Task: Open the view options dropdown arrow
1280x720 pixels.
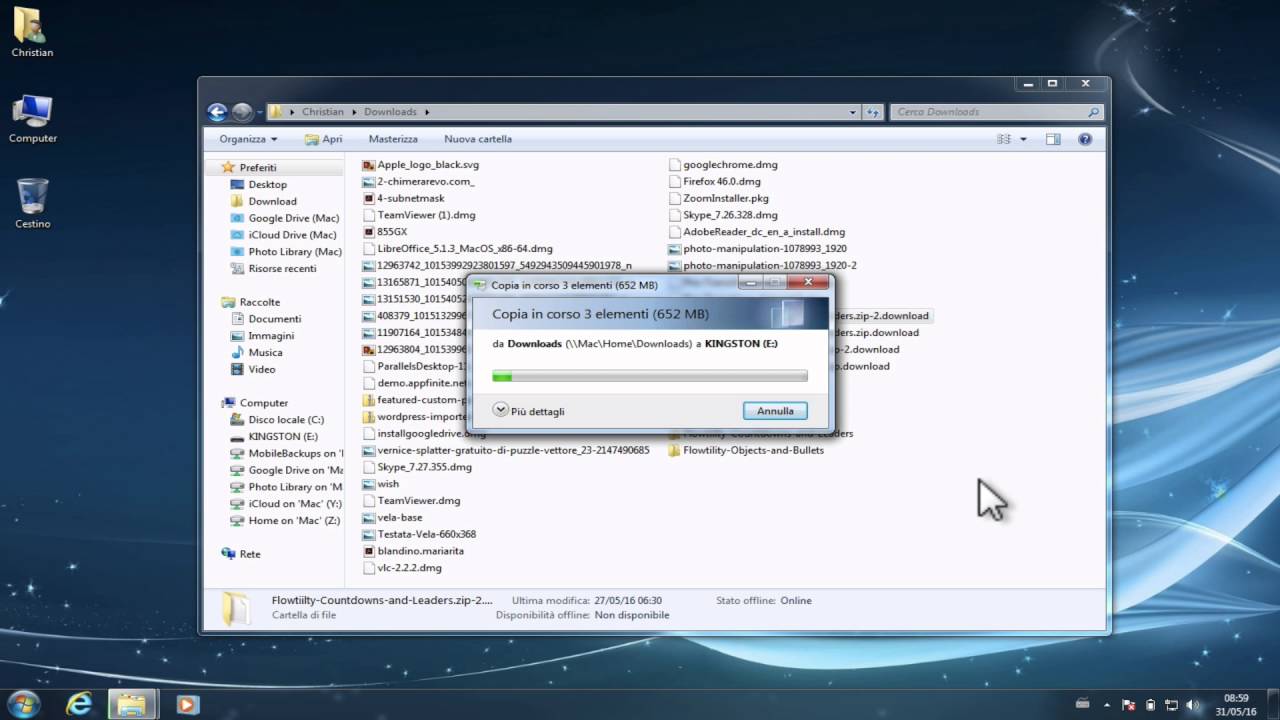Action: (x=1023, y=139)
